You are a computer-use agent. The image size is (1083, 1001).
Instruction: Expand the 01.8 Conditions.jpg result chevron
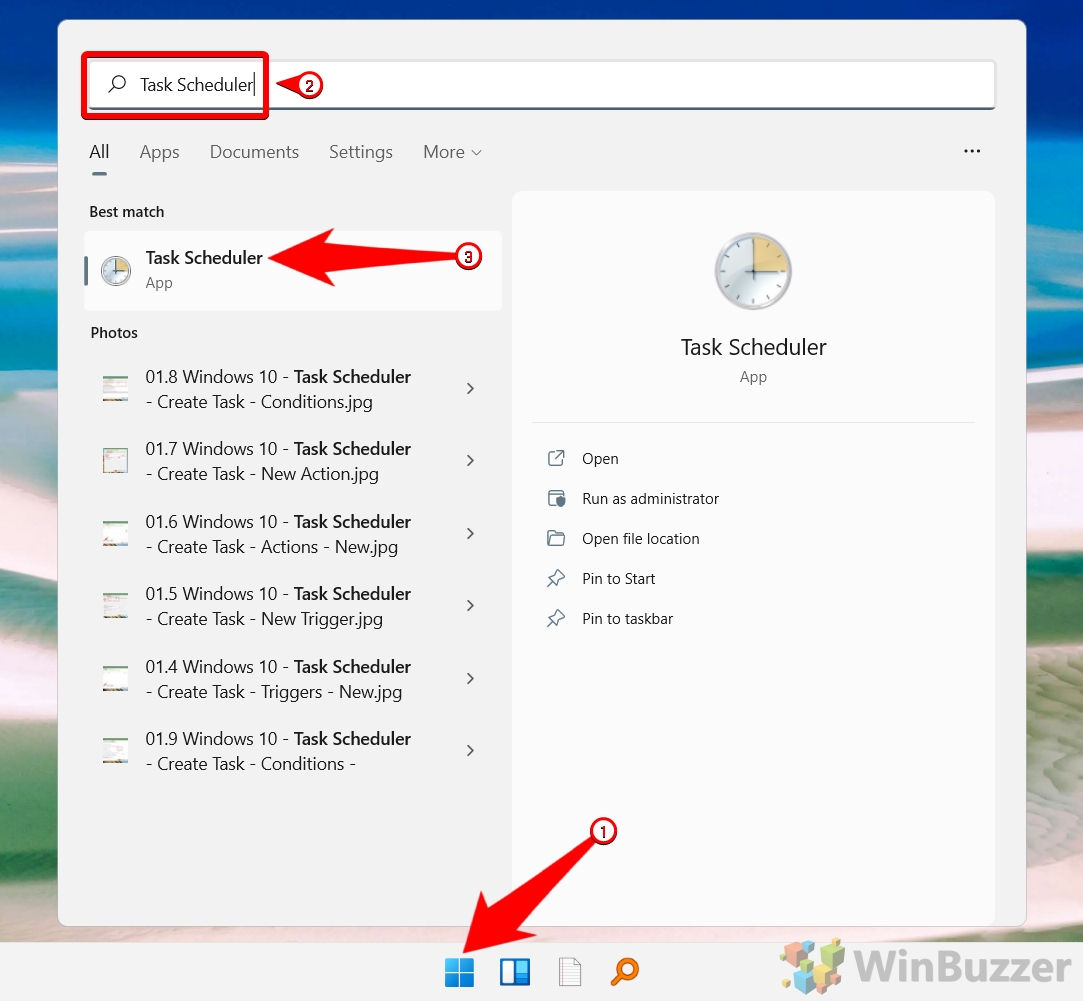pos(470,388)
